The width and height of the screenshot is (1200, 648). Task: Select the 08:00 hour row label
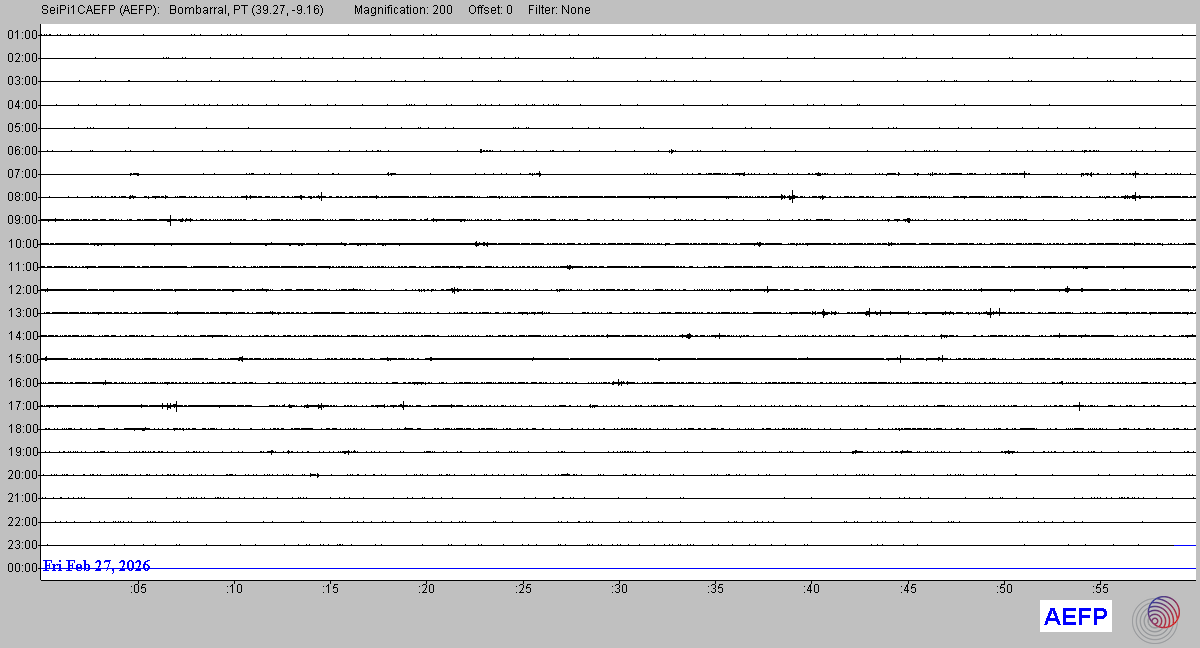click(21, 197)
